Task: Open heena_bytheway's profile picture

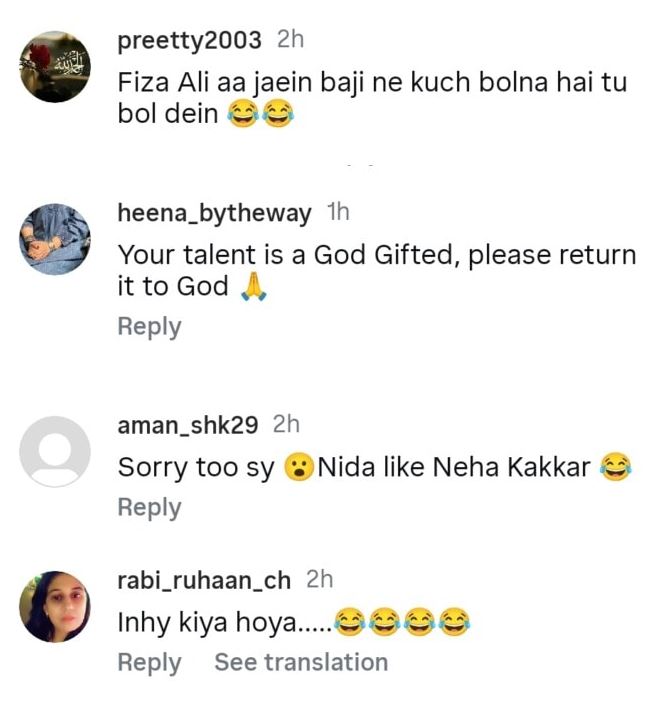Action: [56, 240]
